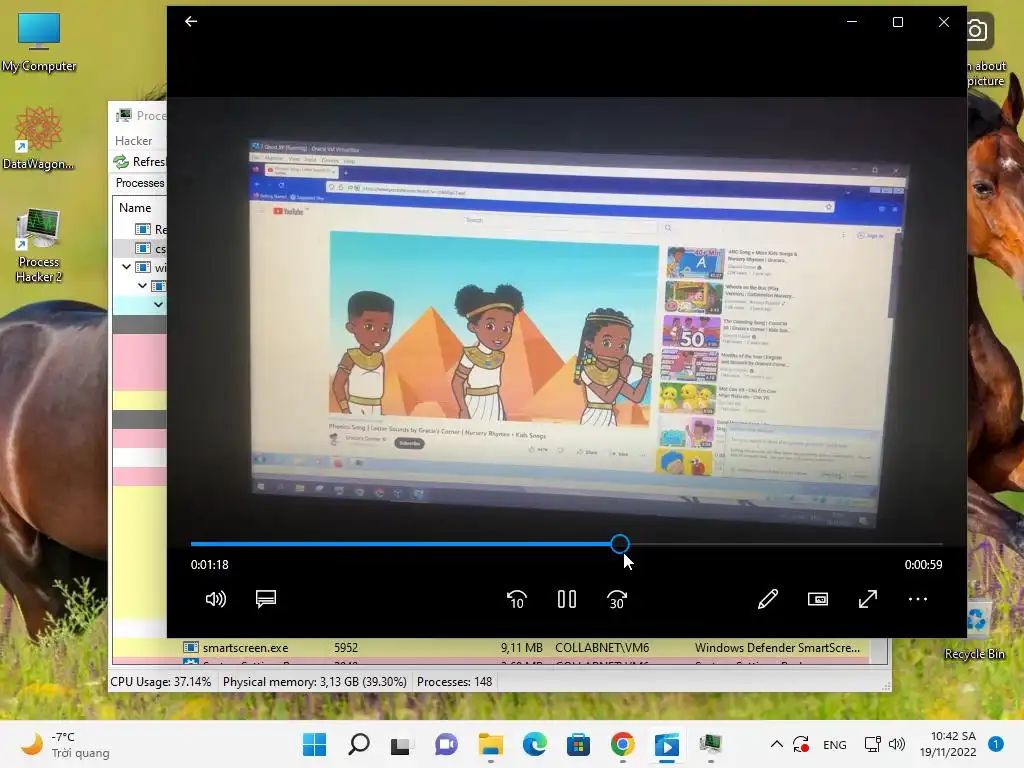Click COLLABNET\VM6 user cell for smartscreen
The image size is (1024, 768).
point(602,648)
